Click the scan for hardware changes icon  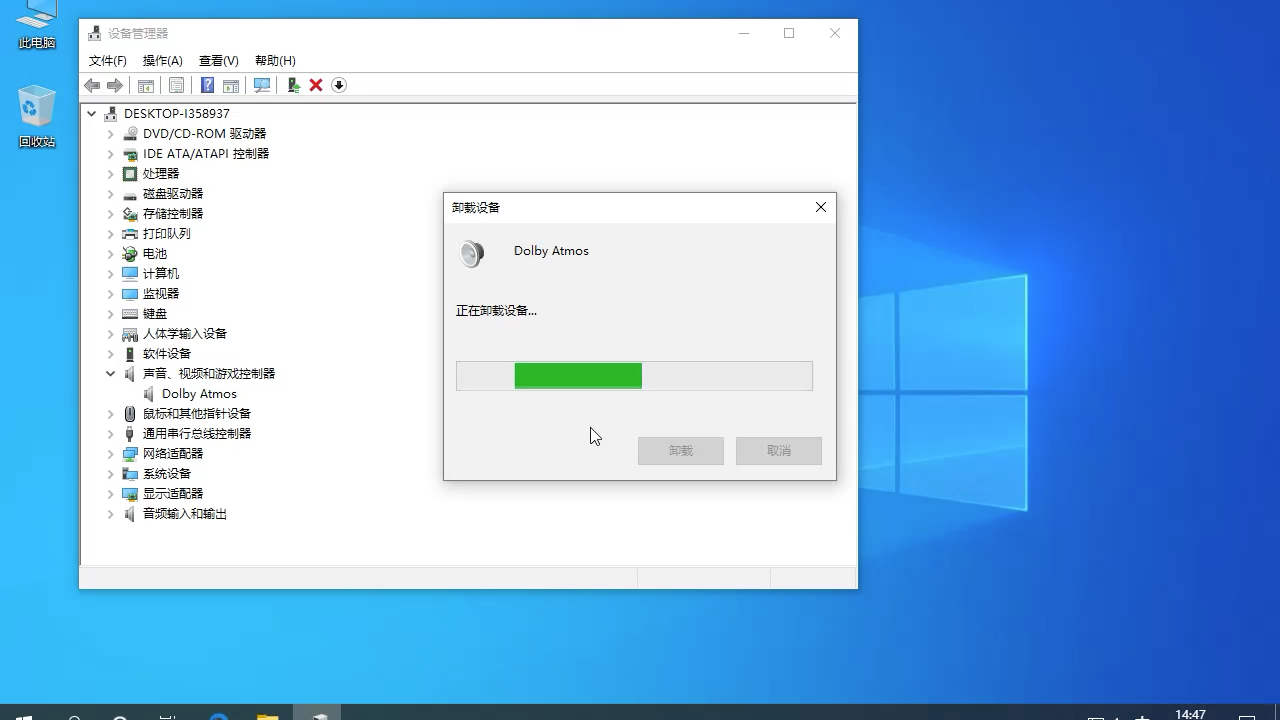[x=262, y=86]
